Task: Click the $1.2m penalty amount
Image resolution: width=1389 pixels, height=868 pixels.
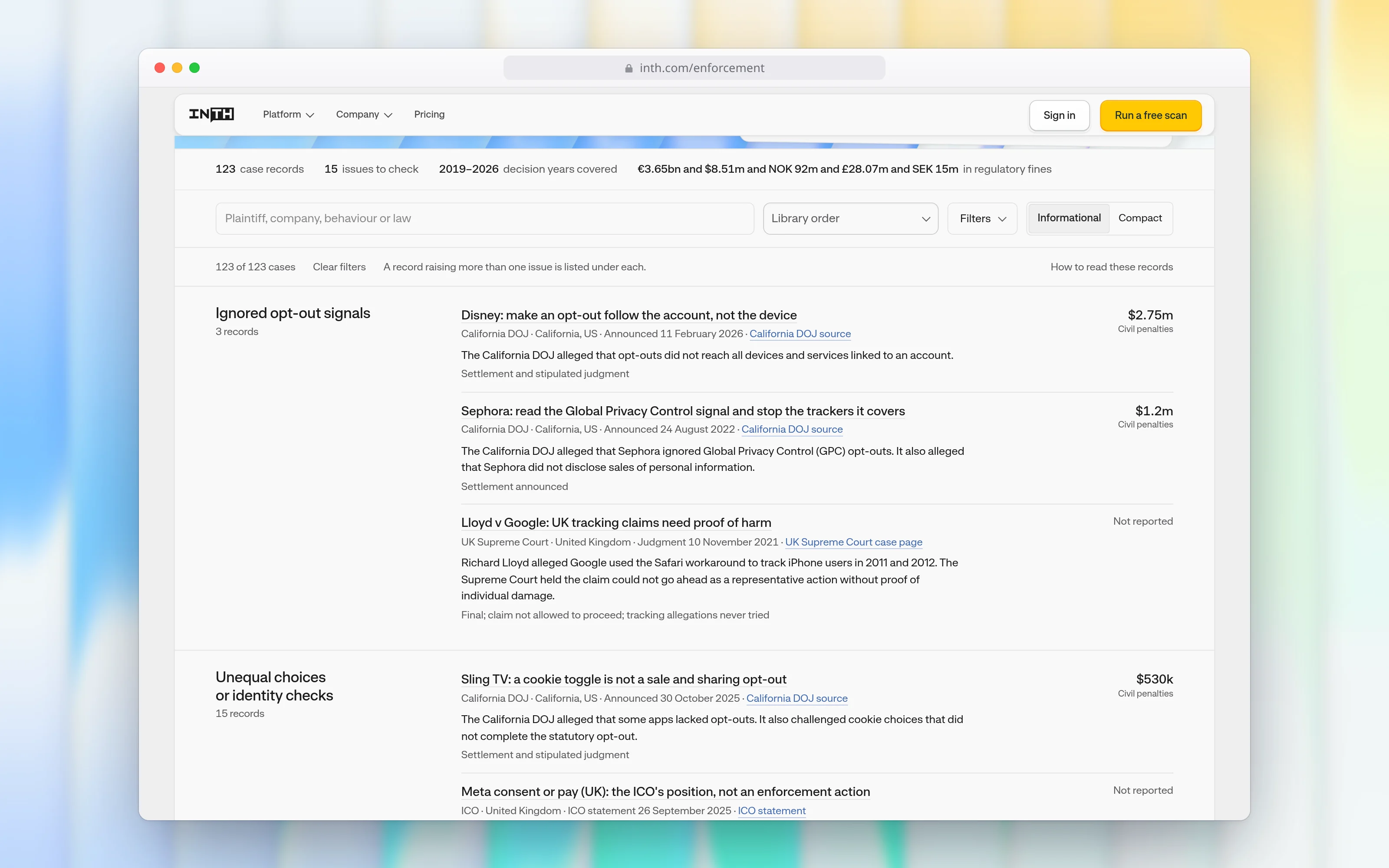Action: coord(1154,411)
